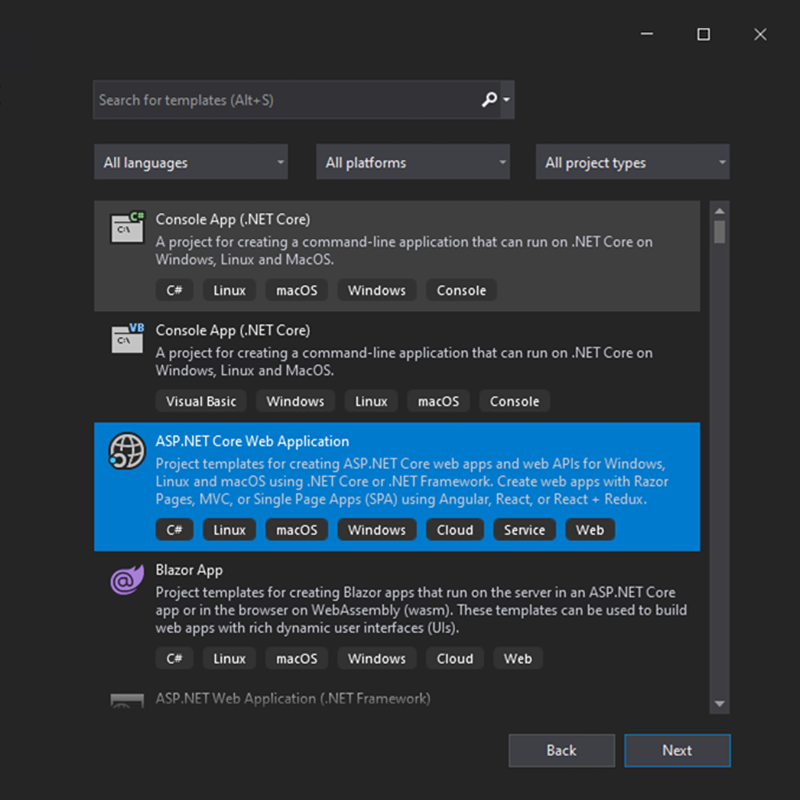Click the Linux tag of C# Console App

coord(229,290)
